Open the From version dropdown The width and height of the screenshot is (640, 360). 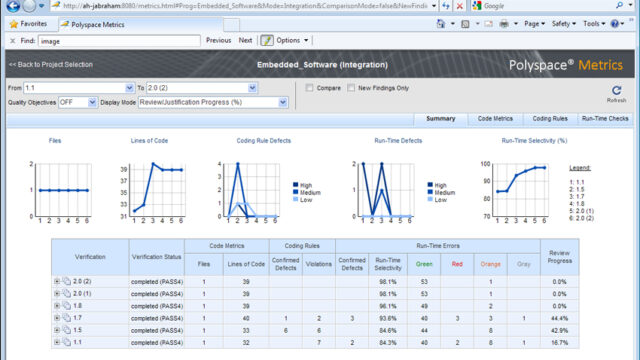tap(129, 88)
